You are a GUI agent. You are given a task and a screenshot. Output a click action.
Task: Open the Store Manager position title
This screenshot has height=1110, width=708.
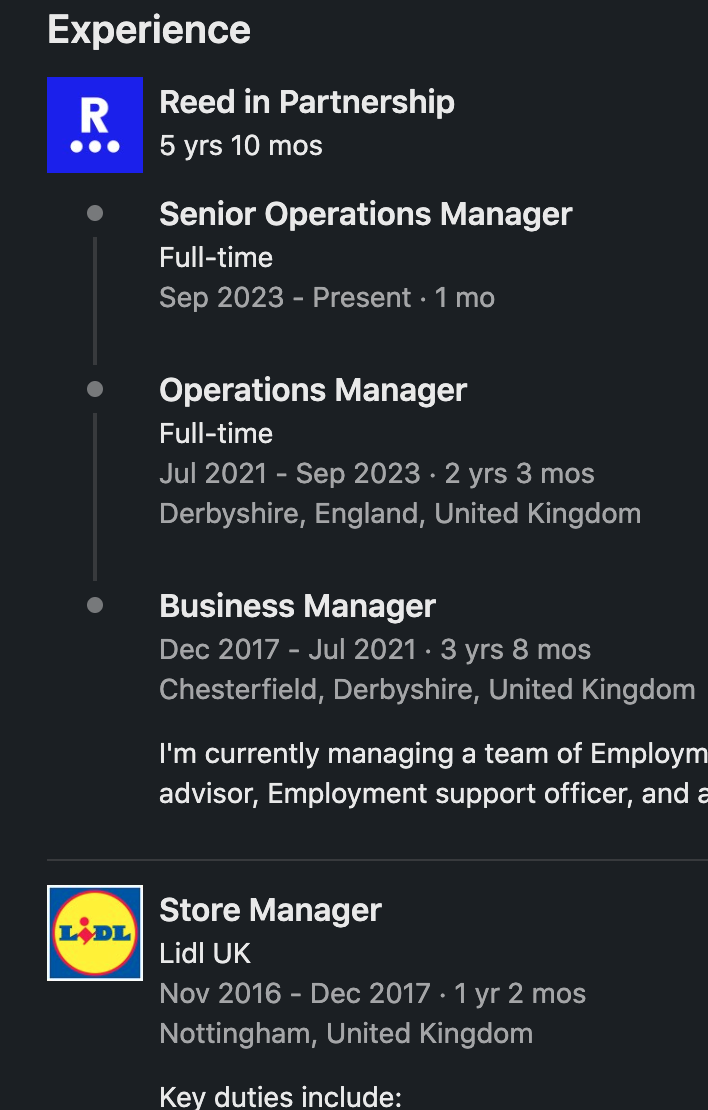tap(271, 910)
